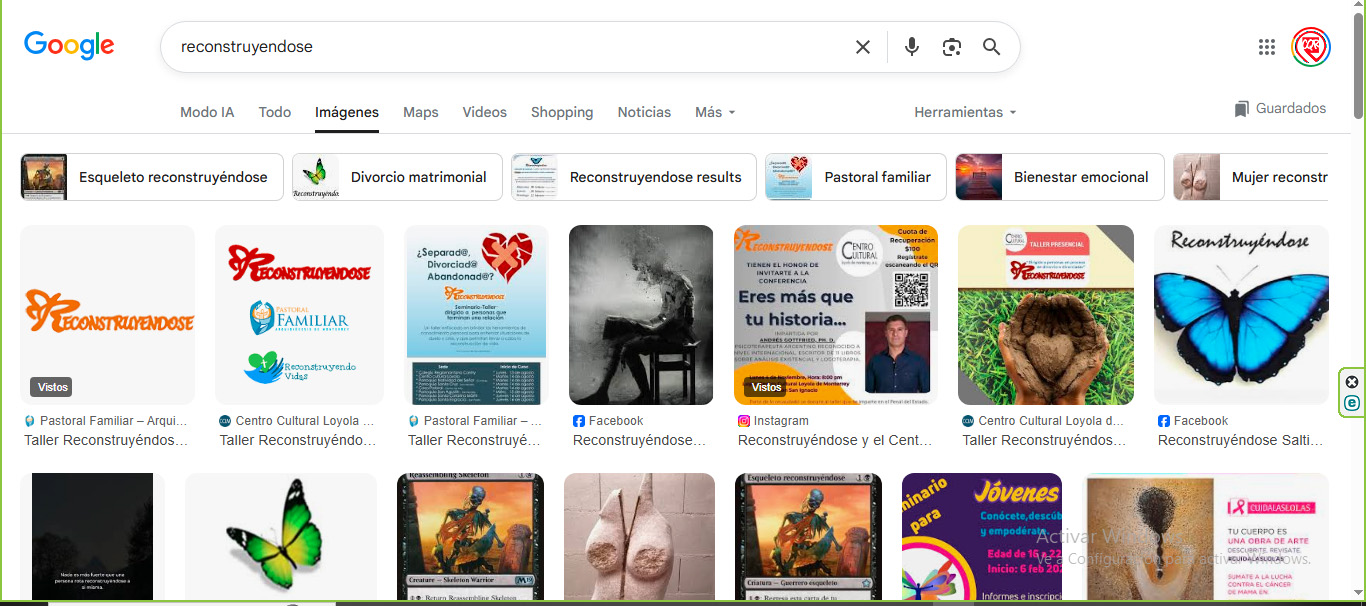Screen dimensions: 1366x606
Task: Clear the search box with the X icon
Action: click(x=862, y=47)
